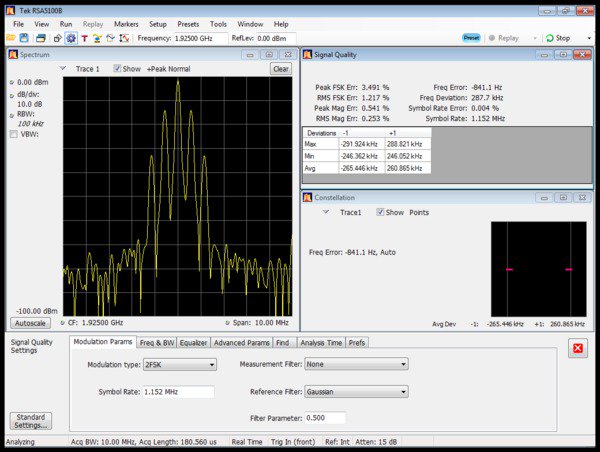Open the Modulation type 2FSK dropdown
The image size is (600, 452).
180,365
